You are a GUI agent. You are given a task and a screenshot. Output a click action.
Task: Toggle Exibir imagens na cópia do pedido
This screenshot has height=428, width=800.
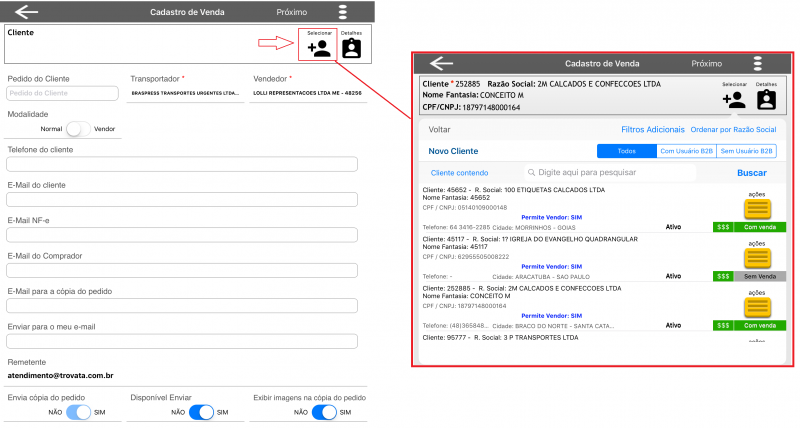326,412
